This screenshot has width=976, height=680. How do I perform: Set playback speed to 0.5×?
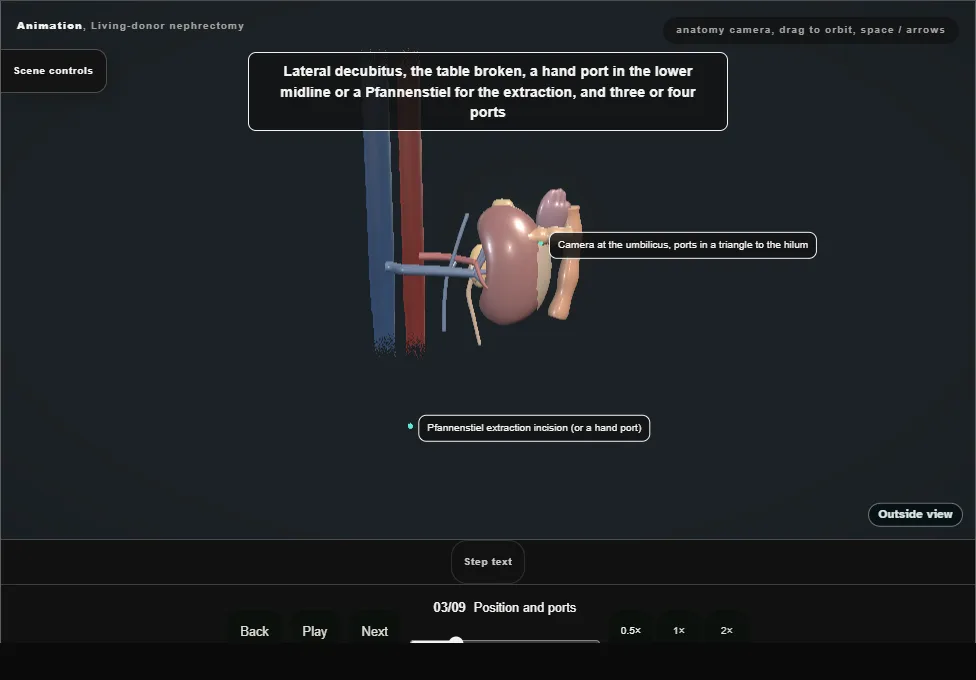click(631, 630)
